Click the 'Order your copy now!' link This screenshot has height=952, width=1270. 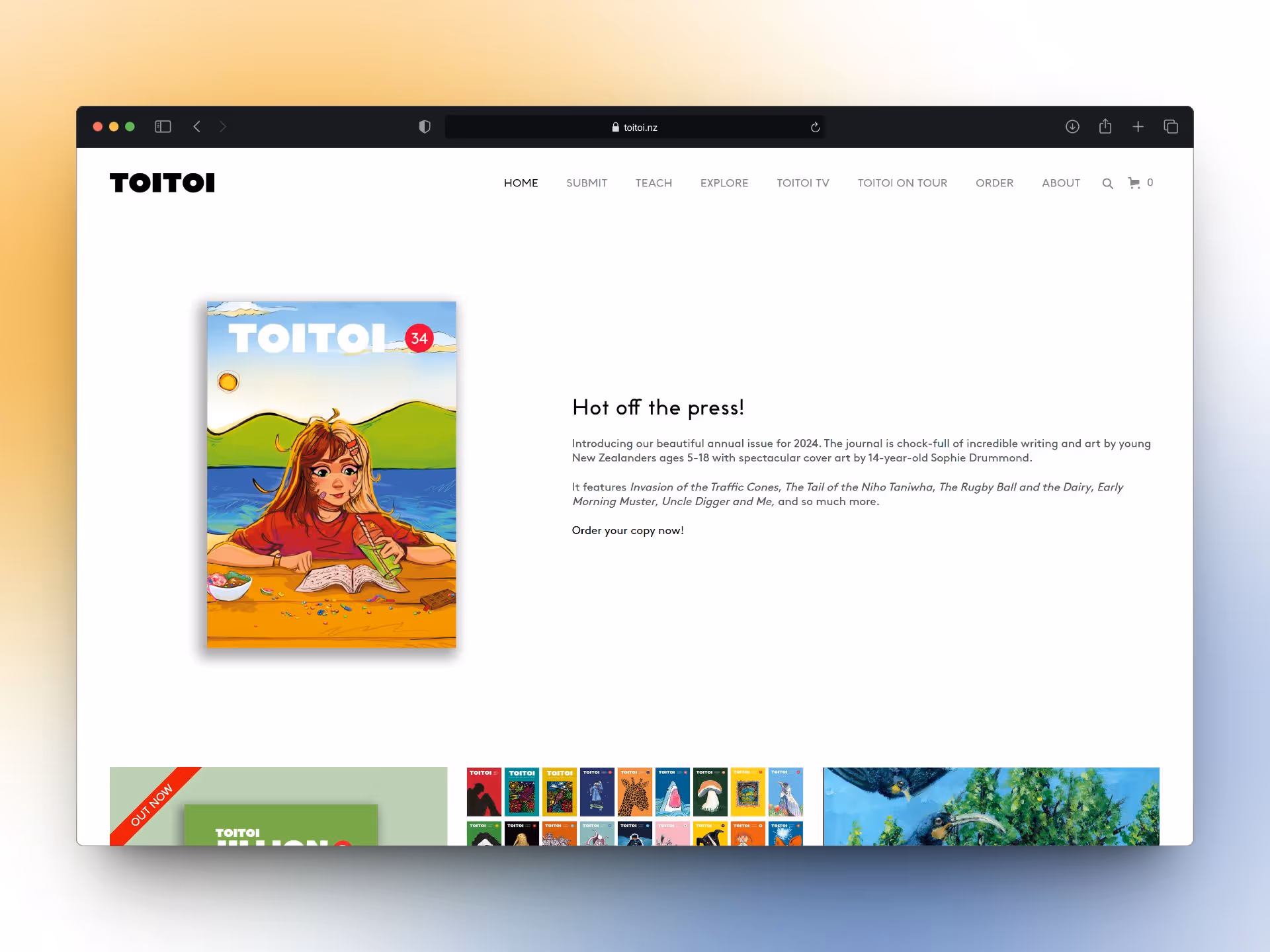tap(628, 530)
